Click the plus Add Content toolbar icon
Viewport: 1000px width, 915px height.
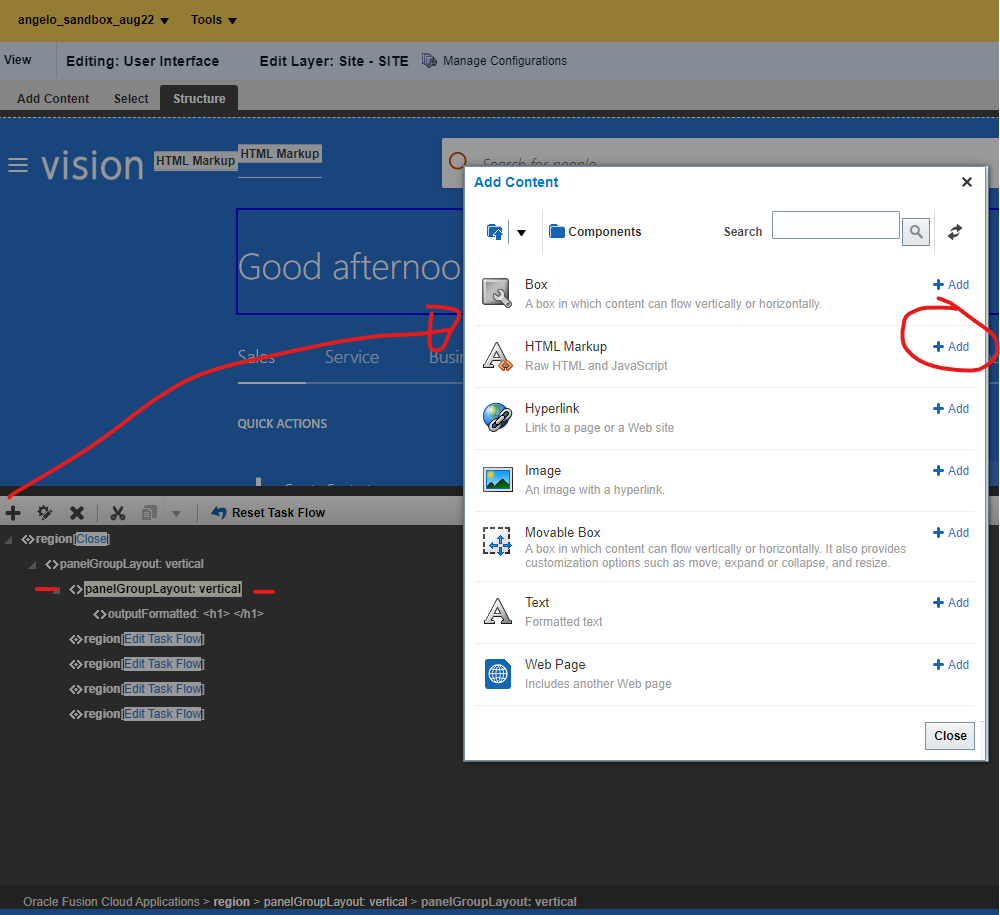(x=13, y=513)
